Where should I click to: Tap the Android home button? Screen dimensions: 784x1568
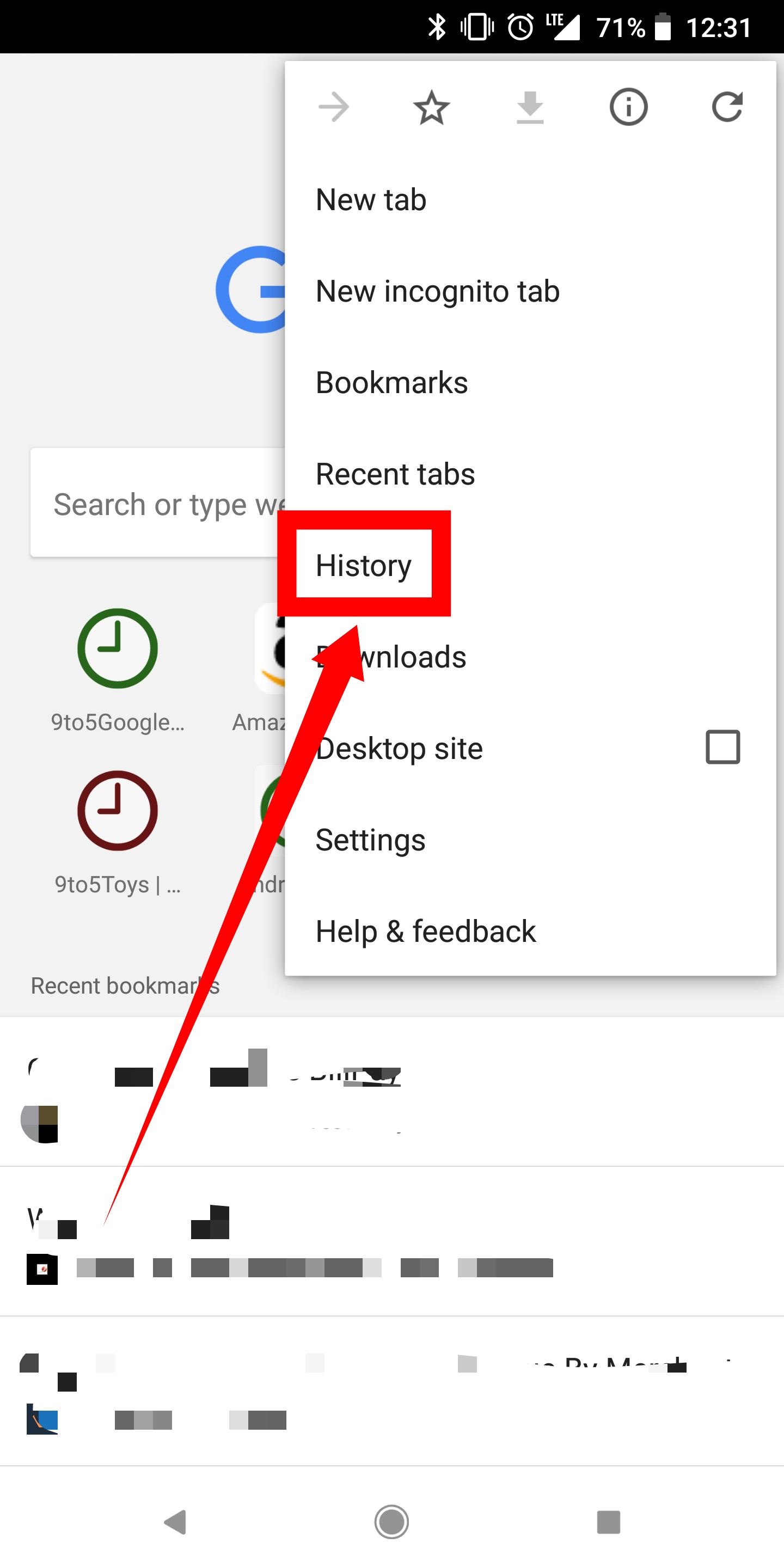pyautogui.click(x=392, y=1523)
